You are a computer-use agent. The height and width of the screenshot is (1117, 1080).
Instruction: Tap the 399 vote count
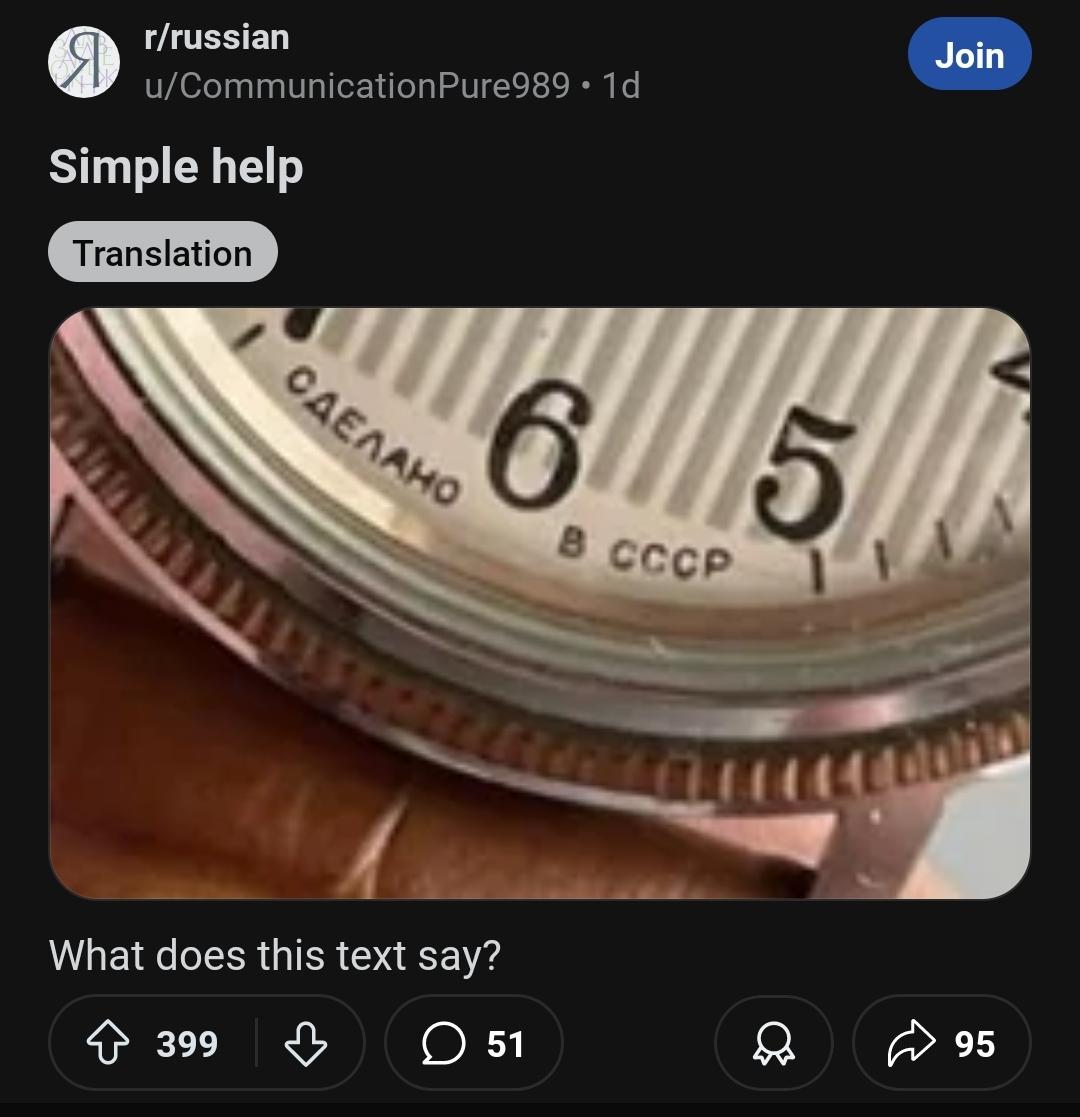click(187, 1044)
